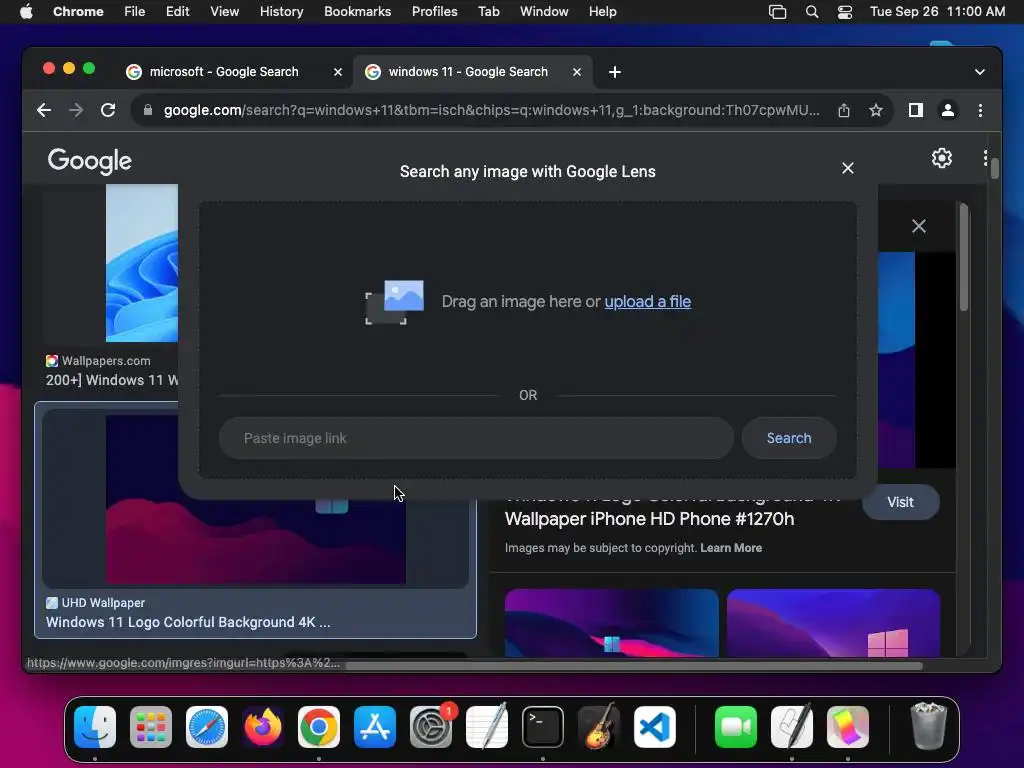Open the History menu
Viewport: 1024px width, 768px height.
pyautogui.click(x=281, y=12)
